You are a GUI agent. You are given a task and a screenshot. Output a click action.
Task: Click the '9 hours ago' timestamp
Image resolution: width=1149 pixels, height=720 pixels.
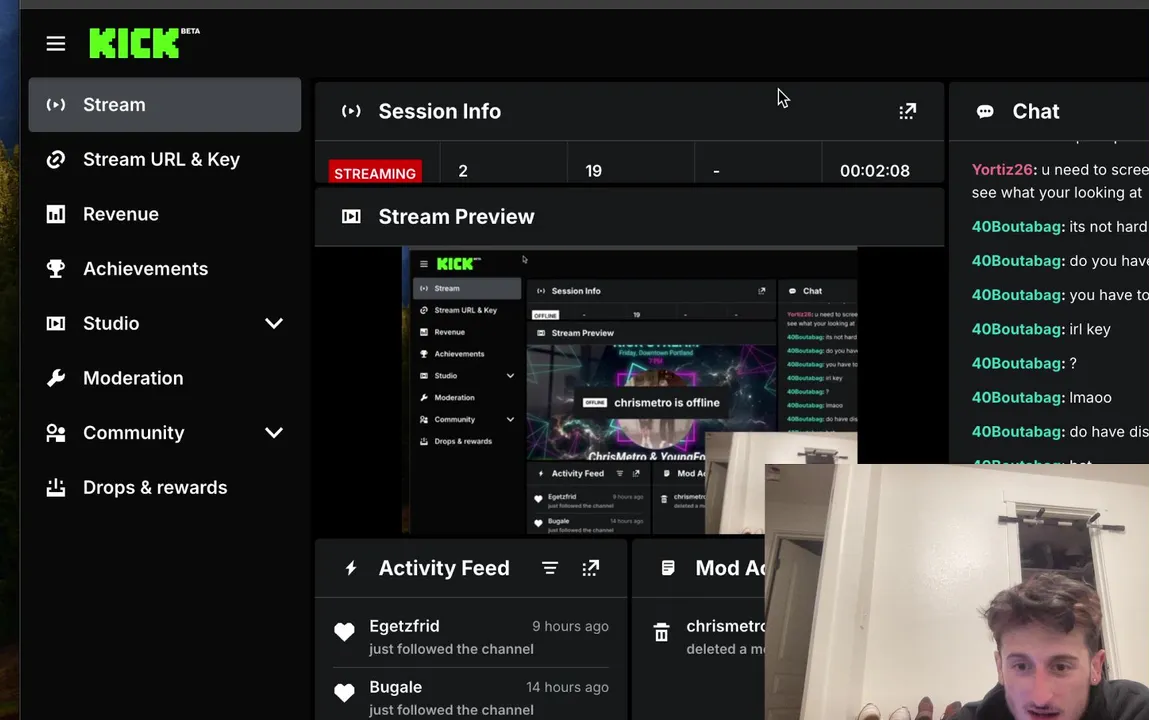[x=570, y=626]
